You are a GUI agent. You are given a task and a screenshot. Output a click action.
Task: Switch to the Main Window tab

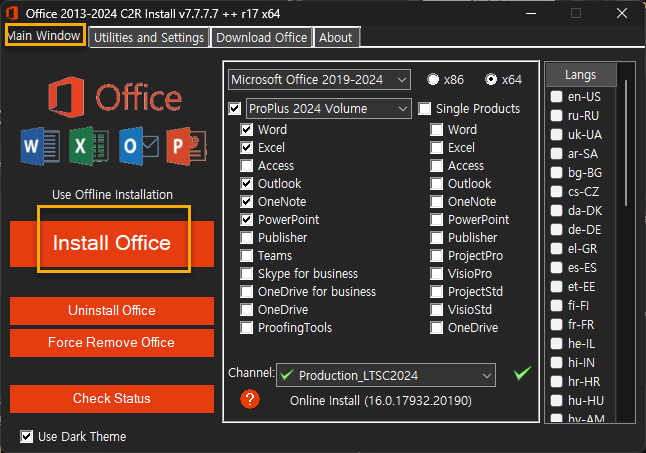coord(45,36)
